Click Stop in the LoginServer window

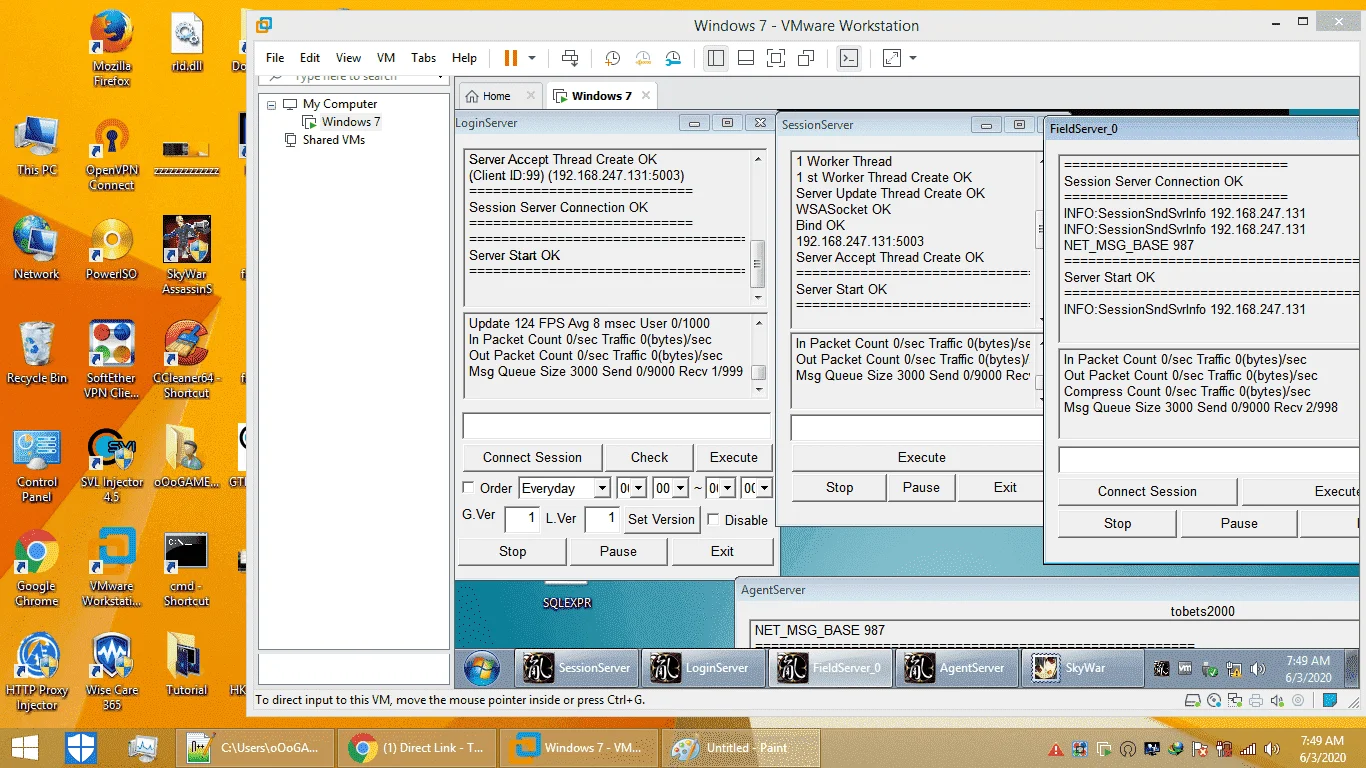[x=512, y=551]
